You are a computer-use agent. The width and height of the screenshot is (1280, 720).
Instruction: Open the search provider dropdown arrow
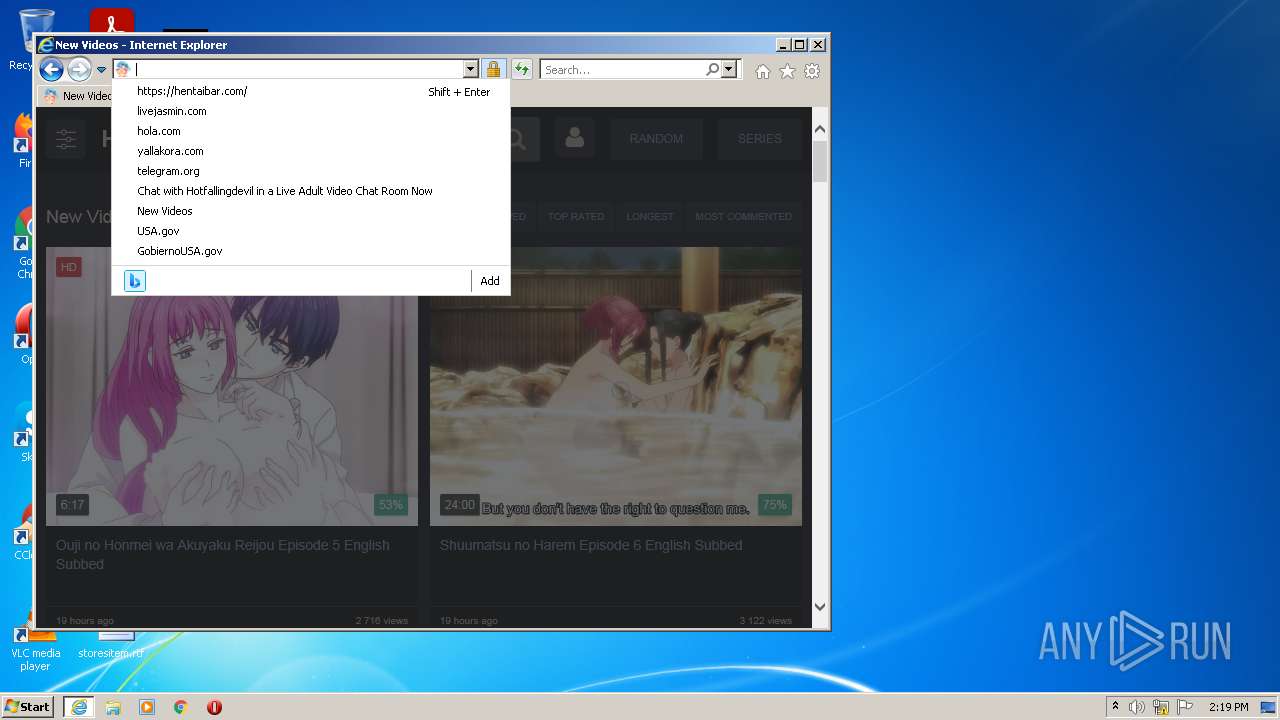[x=729, y=69]
